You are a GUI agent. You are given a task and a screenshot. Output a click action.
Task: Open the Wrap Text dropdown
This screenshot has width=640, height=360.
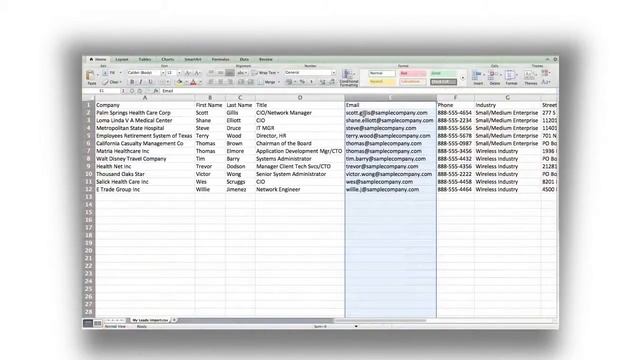click(x=266, y=73)
